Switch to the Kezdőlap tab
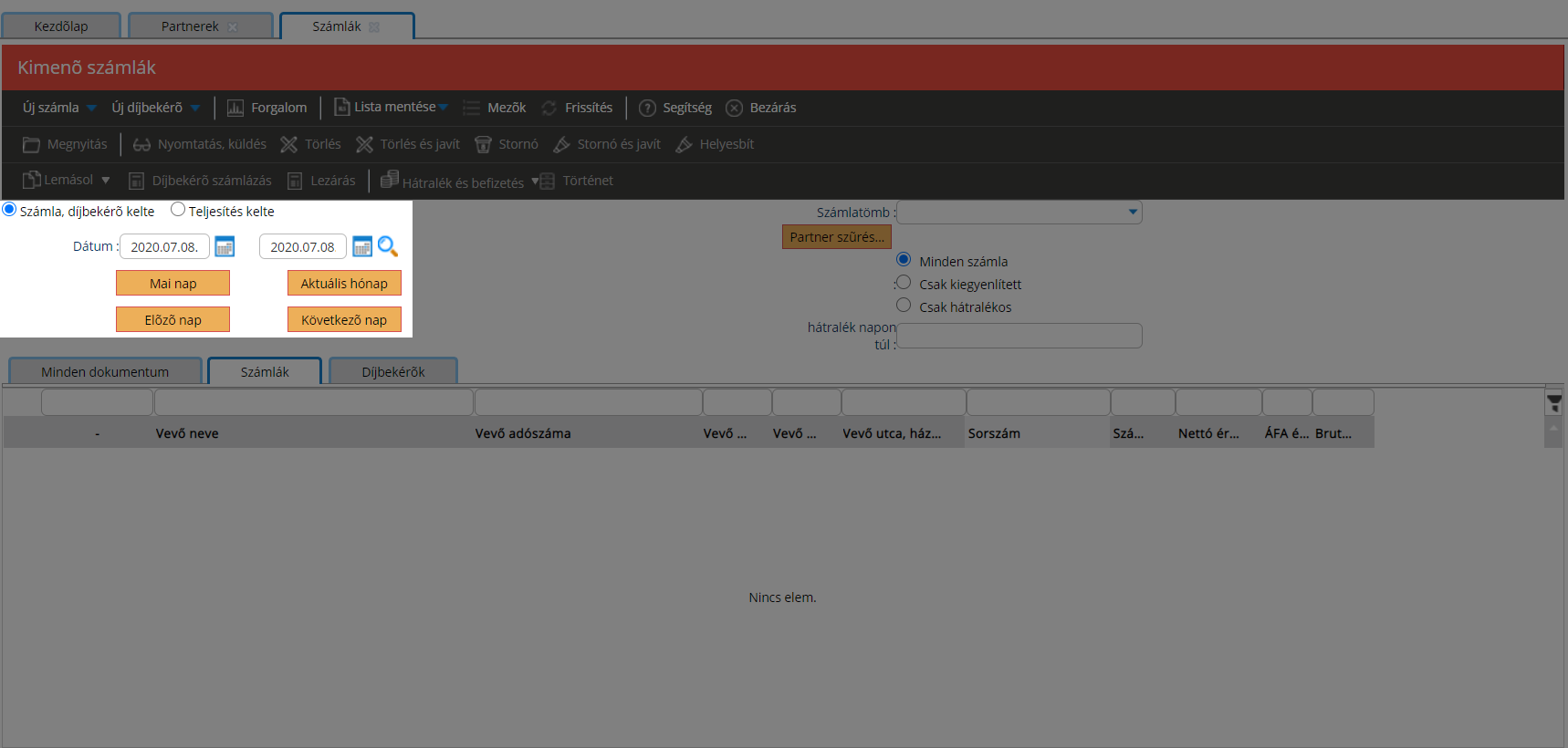Viewport: 1568px width, 748px height. click(x=61, y=26)
